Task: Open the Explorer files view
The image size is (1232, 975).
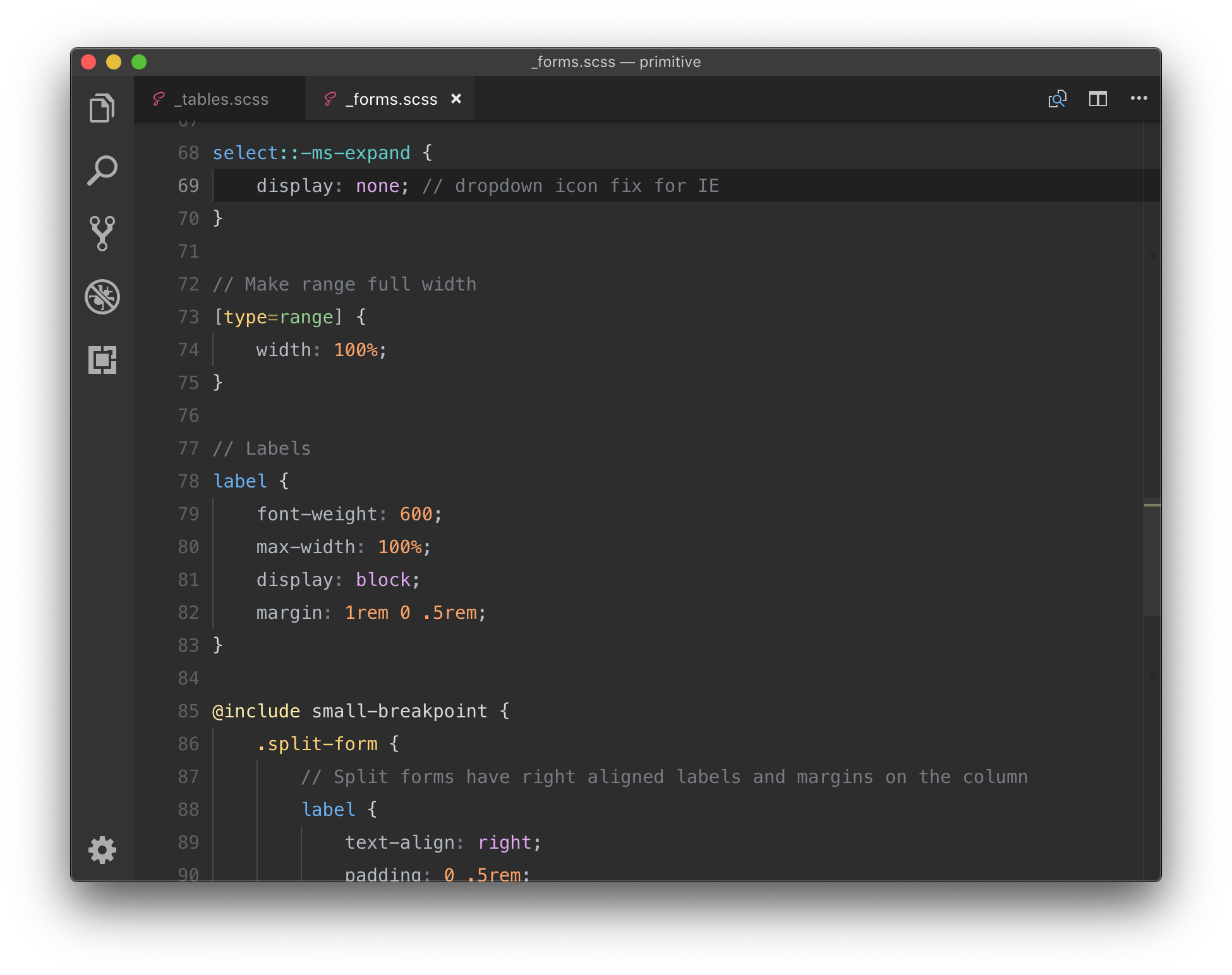Action: tap(102, 108)
